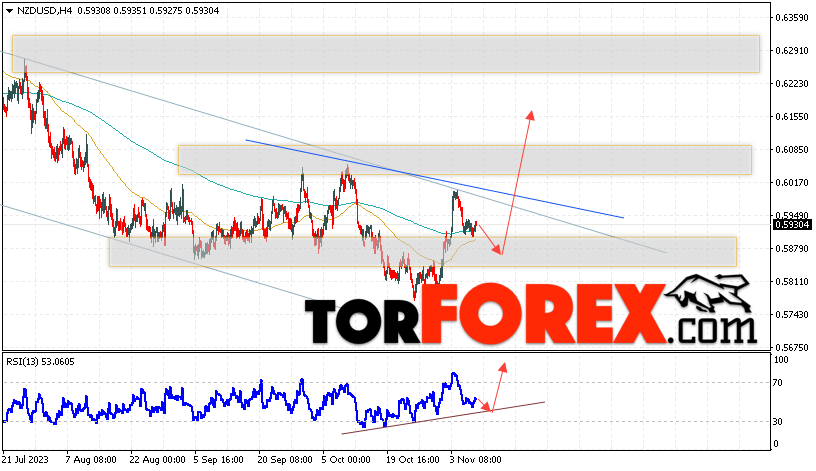Select the 0.59304 close value in header
816x471 pixels.
coord(202,11)
